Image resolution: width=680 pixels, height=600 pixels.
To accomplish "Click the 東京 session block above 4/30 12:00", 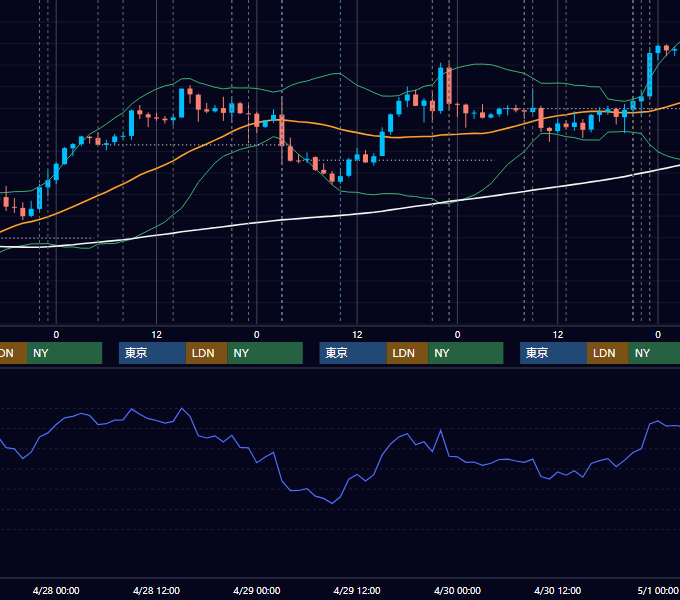I will point(553,353).
